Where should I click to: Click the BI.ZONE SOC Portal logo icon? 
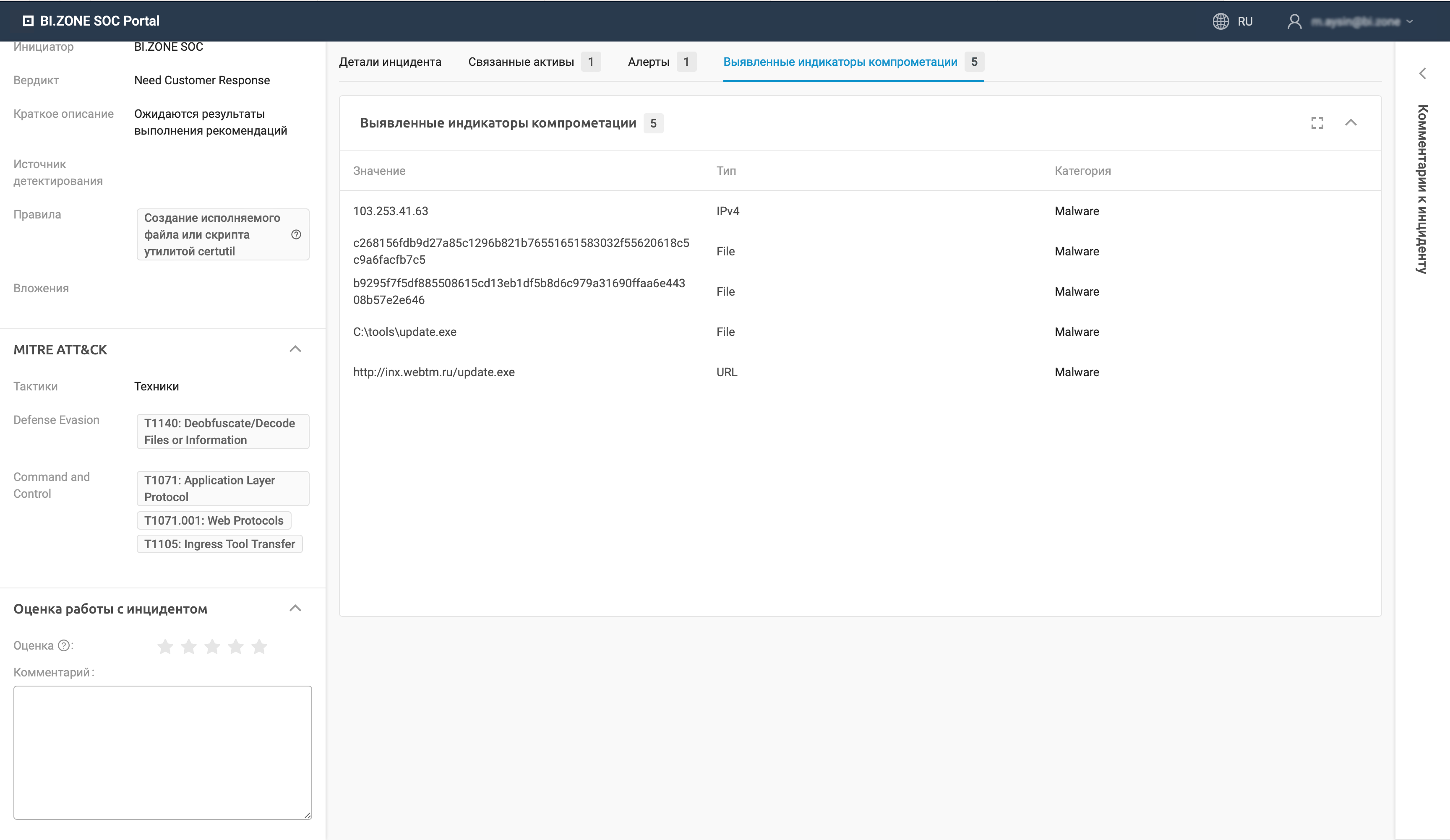pyautogui.click(x=28, y=21)
